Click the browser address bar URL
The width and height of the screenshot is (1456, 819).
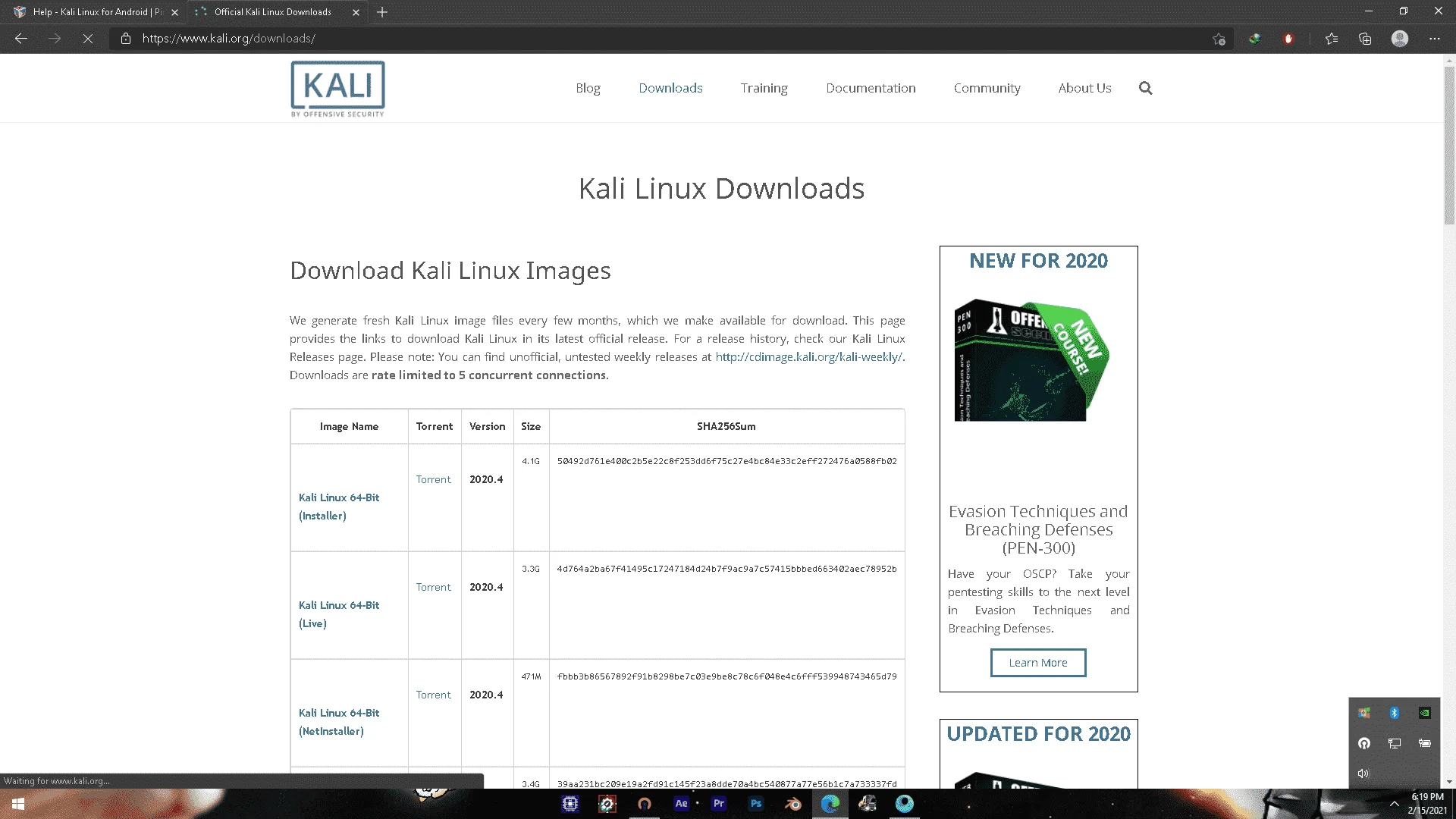pos(228,39)
